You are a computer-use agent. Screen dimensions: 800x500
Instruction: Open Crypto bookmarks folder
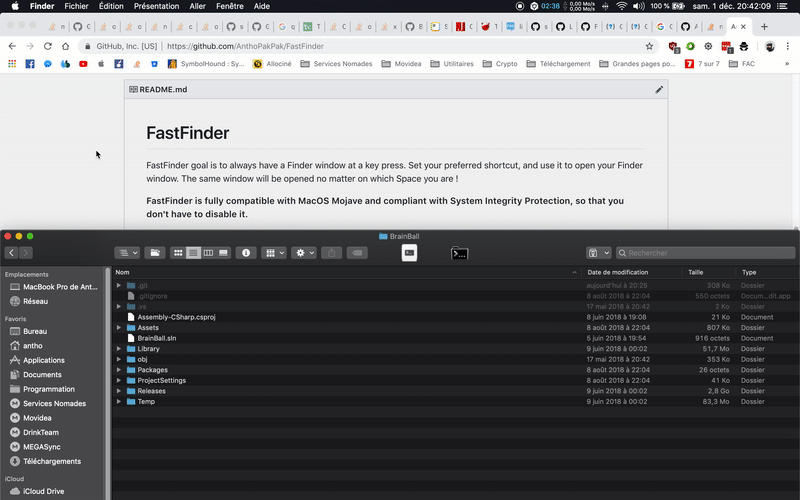pos(500,64)
